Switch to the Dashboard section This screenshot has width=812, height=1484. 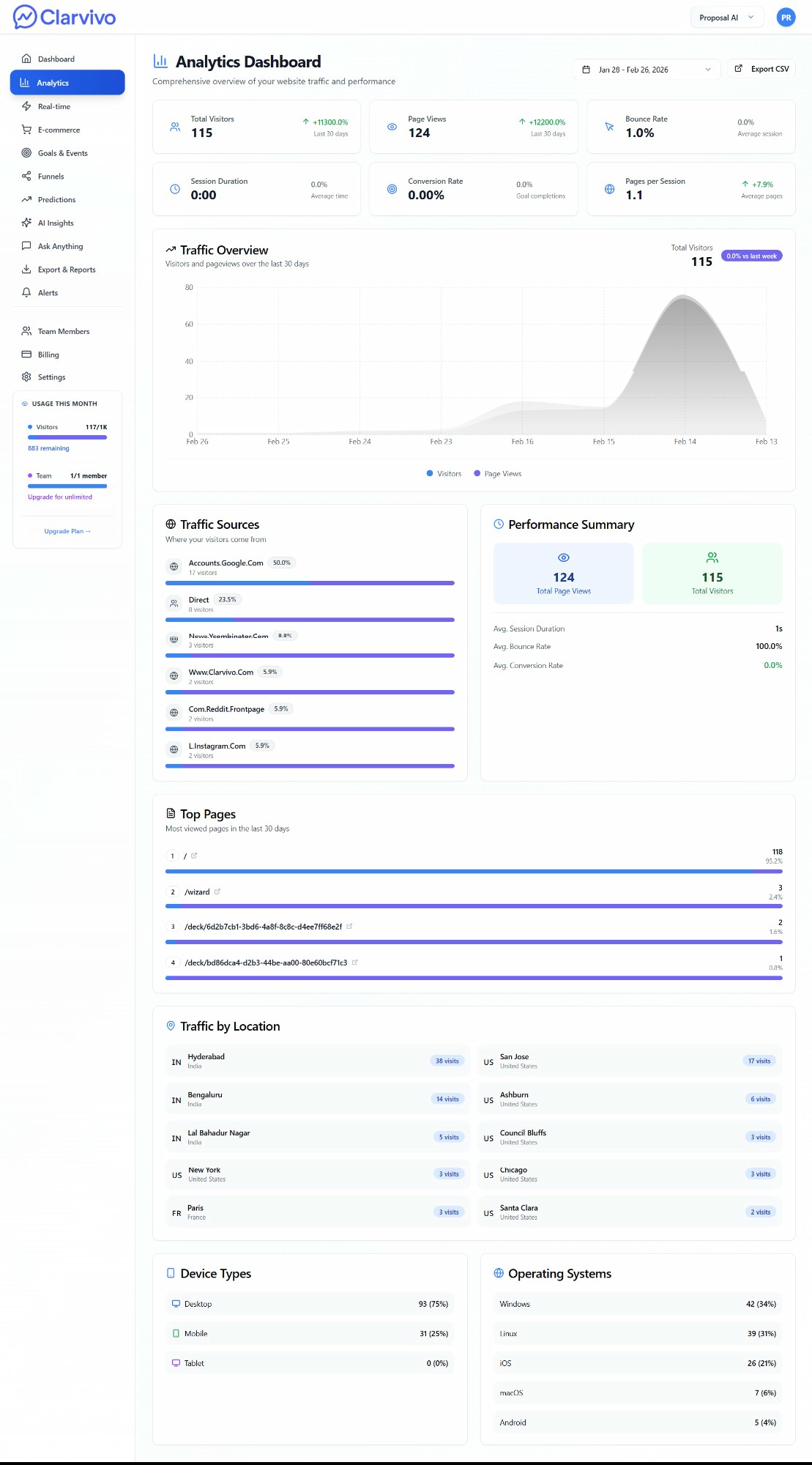tap(66, 58)
